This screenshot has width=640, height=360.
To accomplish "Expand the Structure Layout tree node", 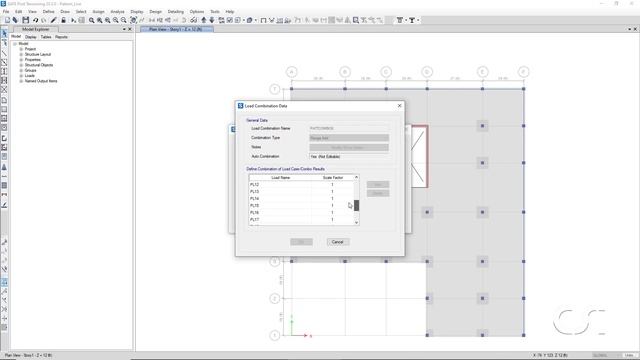I will [x=21, y=54].
